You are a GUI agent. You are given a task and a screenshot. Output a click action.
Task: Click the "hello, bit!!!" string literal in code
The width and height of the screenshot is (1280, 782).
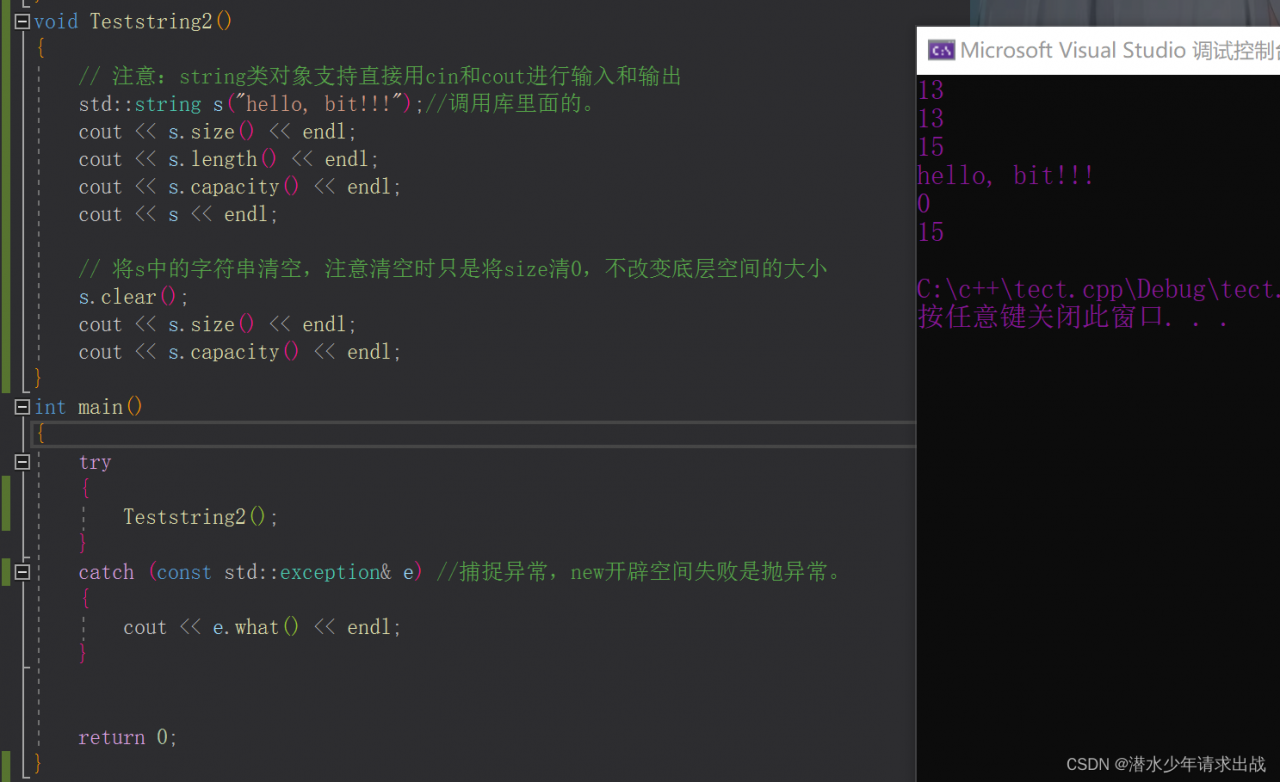click(x=321, y=104)
